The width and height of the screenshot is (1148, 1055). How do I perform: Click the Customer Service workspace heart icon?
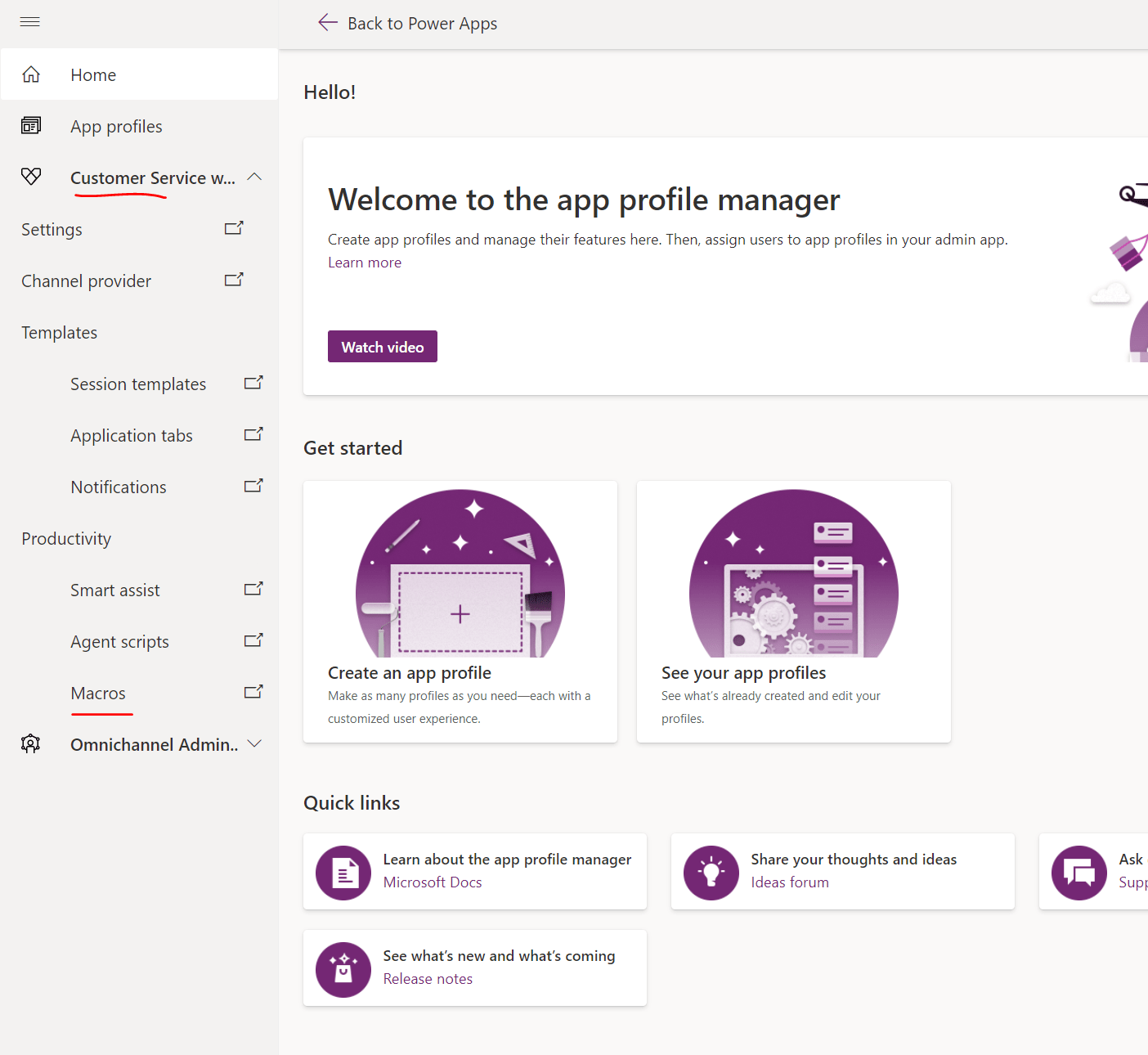click(31, 176)
